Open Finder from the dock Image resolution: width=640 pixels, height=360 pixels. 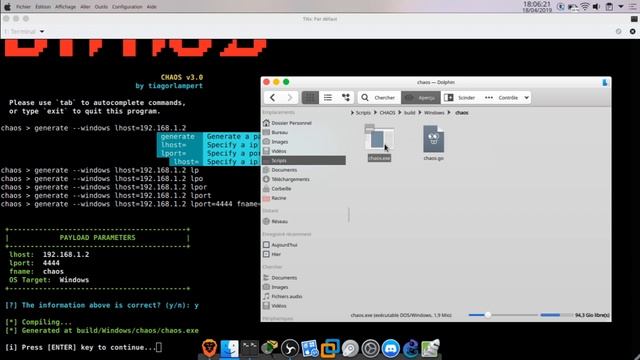229,348
